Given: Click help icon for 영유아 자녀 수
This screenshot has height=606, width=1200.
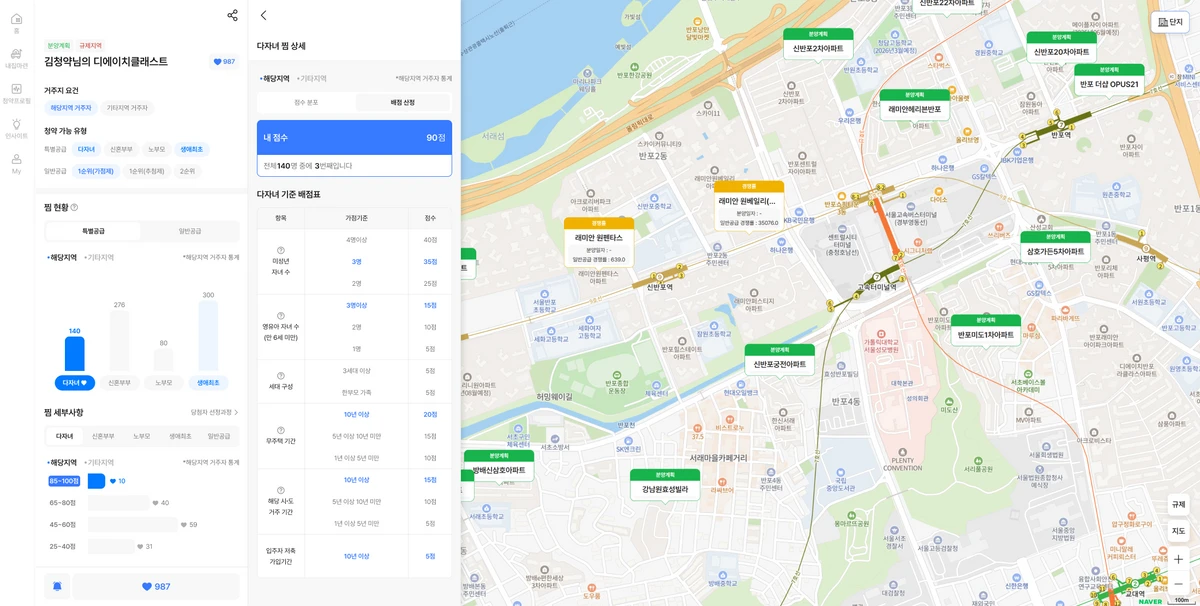Looking at the screenshot, I should pos(281,316).
